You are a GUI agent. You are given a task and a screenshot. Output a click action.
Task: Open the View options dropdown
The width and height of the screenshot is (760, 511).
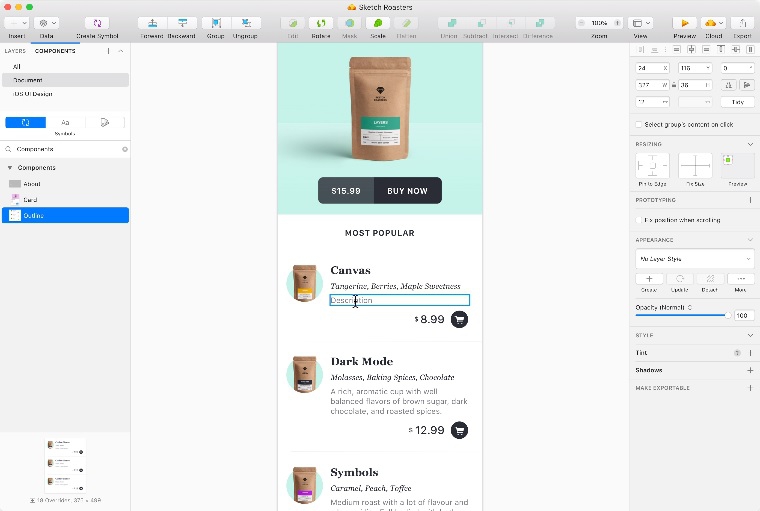[x=641, y=23]
